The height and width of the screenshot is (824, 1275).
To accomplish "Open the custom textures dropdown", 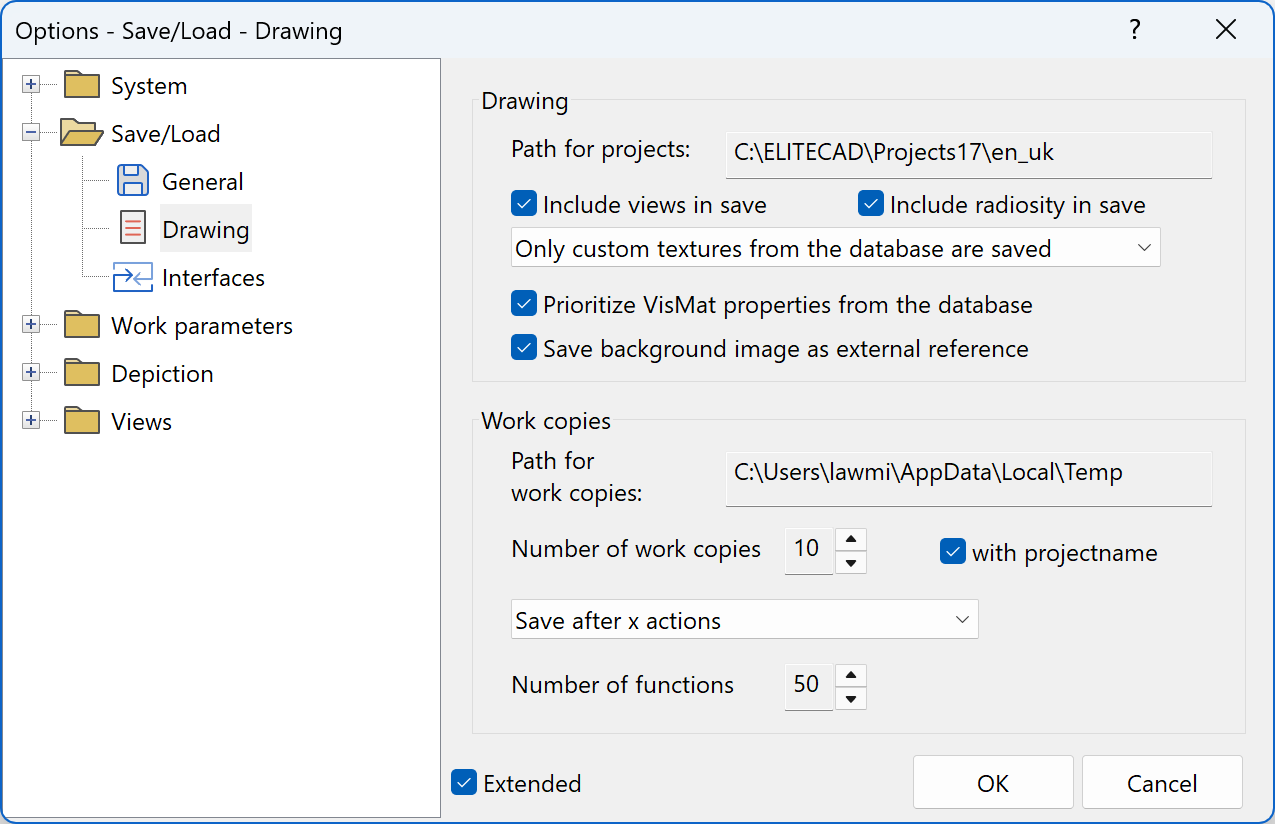I will 1144,247.
